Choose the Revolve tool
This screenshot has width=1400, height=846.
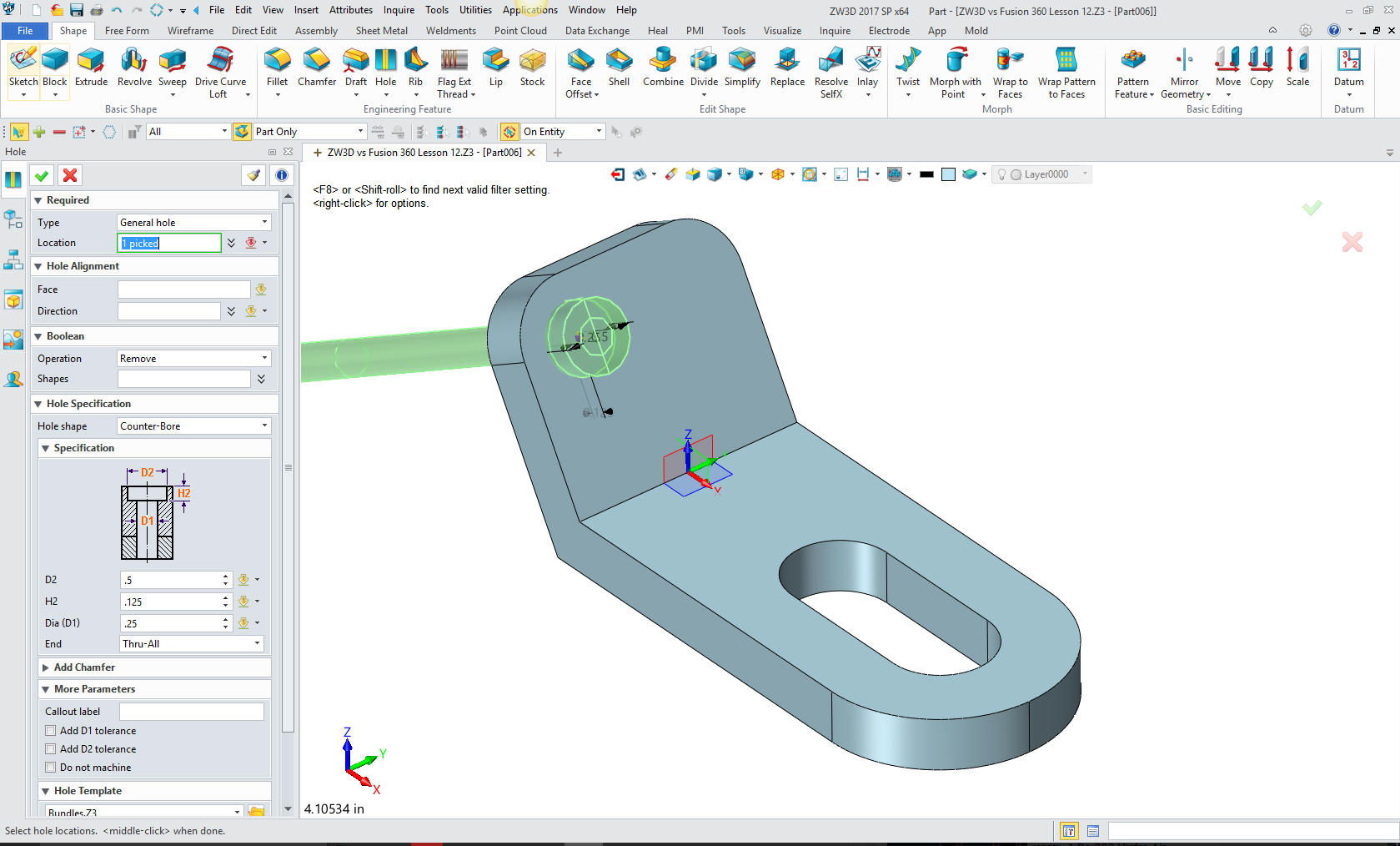[x=134, y=67]
